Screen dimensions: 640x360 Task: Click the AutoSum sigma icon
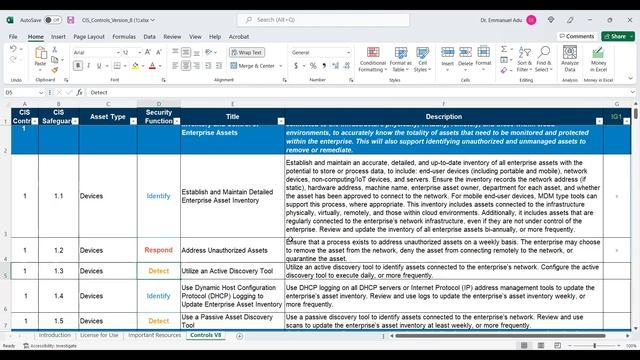pos(504,49)
